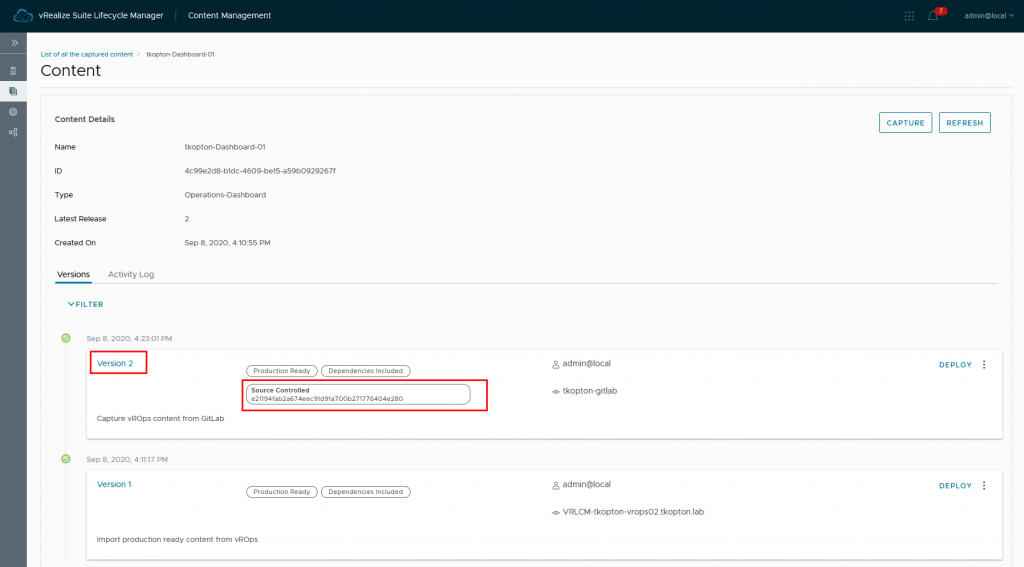Open the notifications bell
Viewport: 1024px width, 567px height.
point(933,16)
